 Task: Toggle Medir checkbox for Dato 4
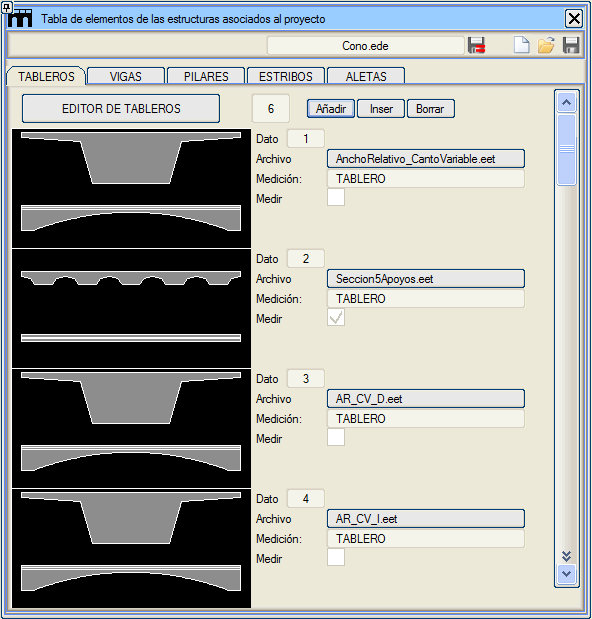coord(336,557)
